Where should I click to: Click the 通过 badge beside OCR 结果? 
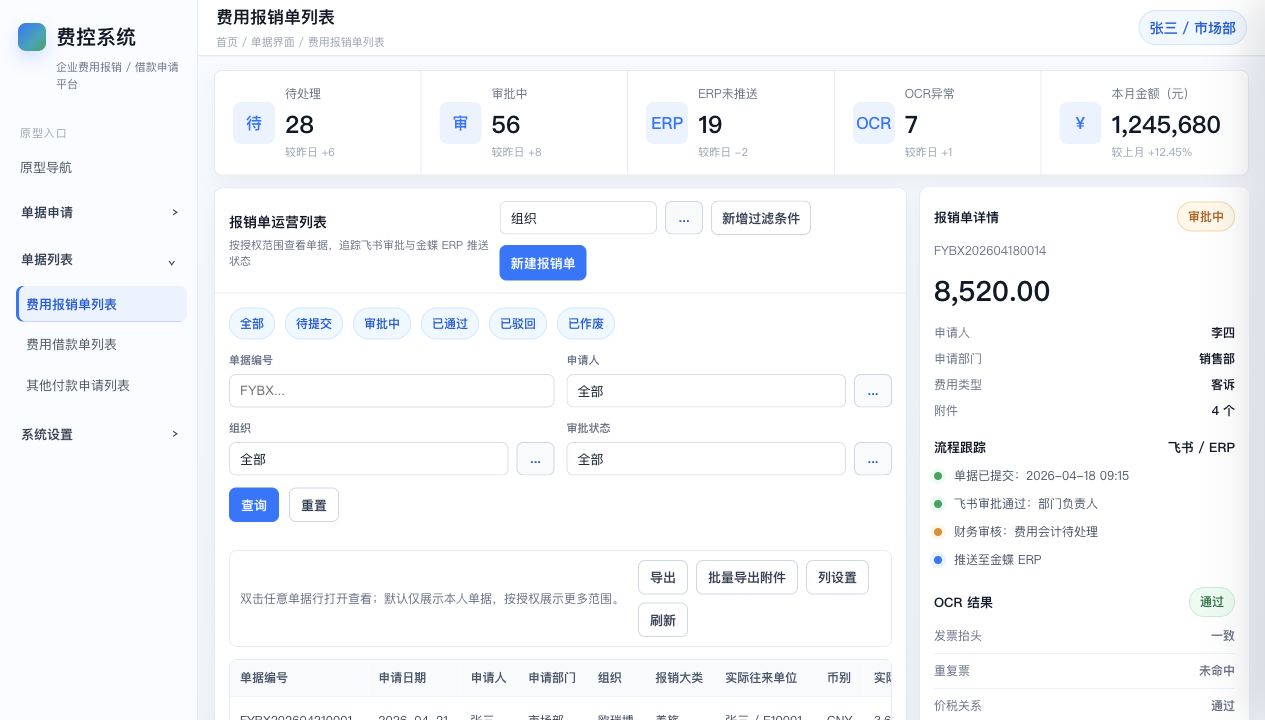click(x=1212, y=602)
